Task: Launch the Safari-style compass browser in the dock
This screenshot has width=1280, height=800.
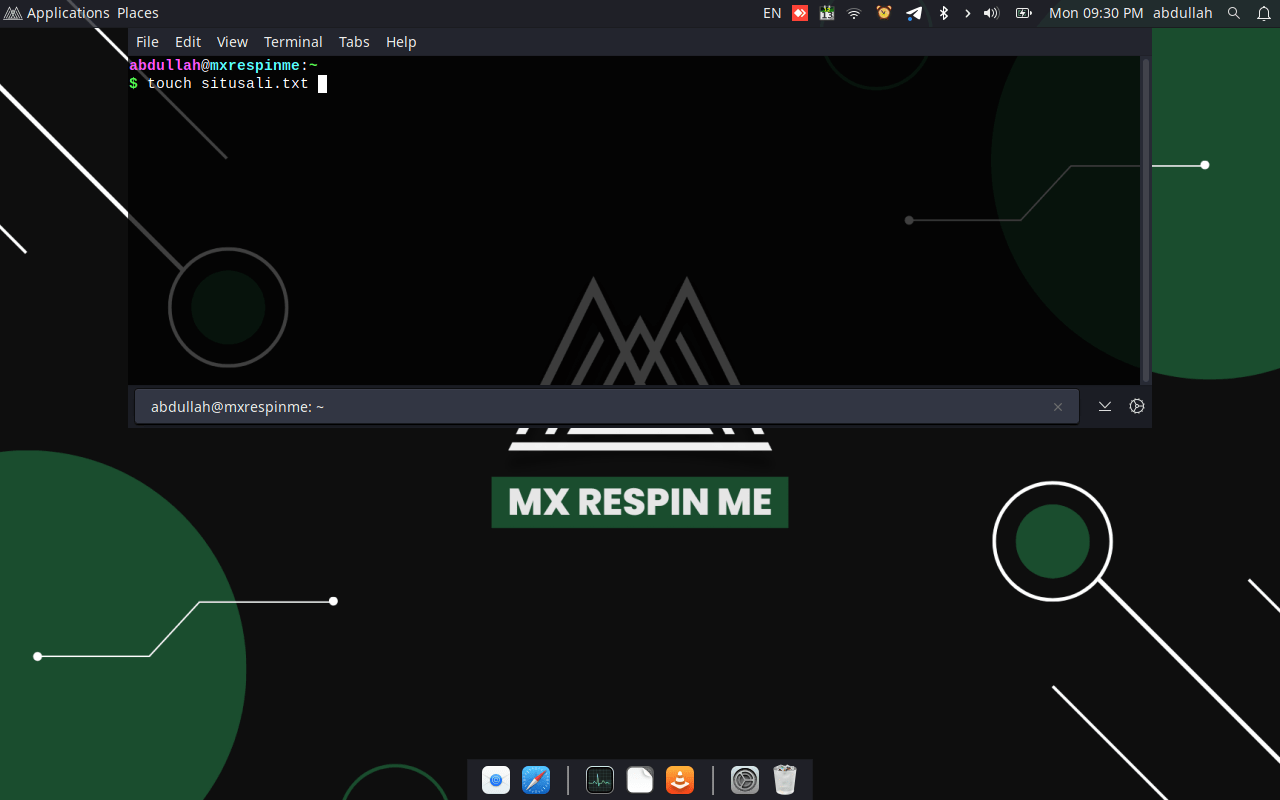Action: tap(536, 780)
